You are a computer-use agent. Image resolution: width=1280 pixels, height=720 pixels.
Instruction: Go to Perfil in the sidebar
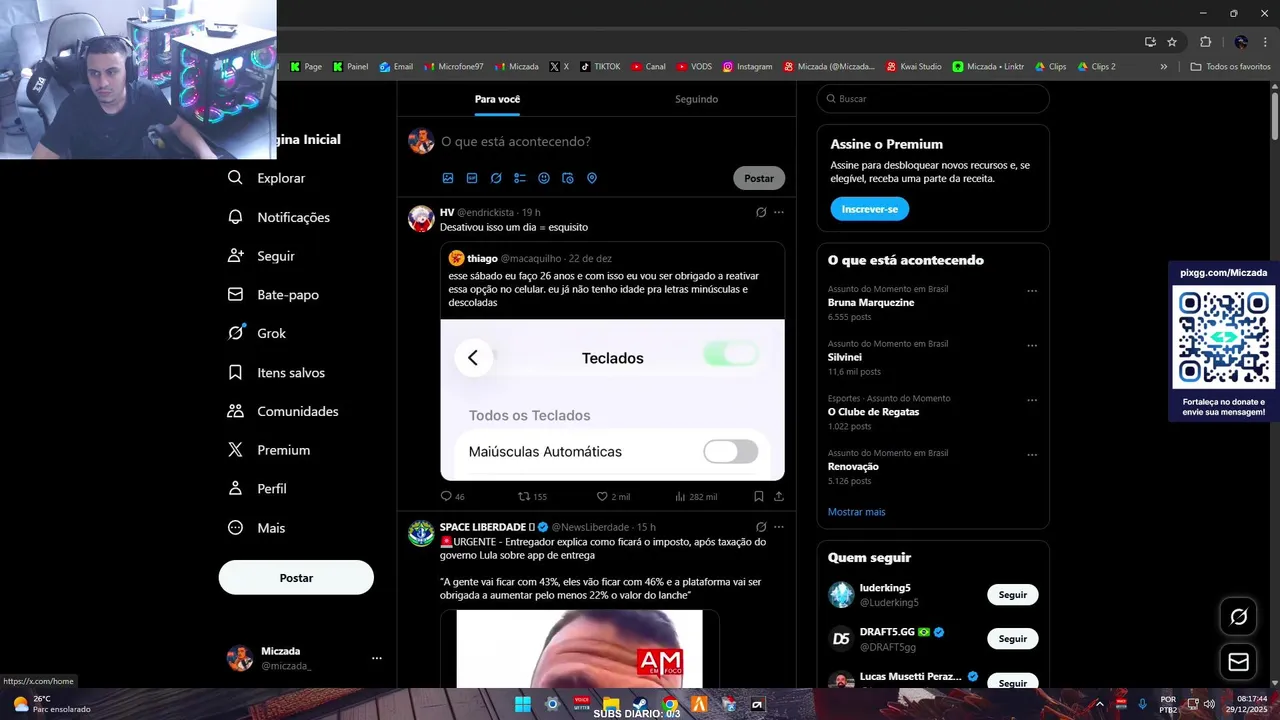tap(257, 489)
